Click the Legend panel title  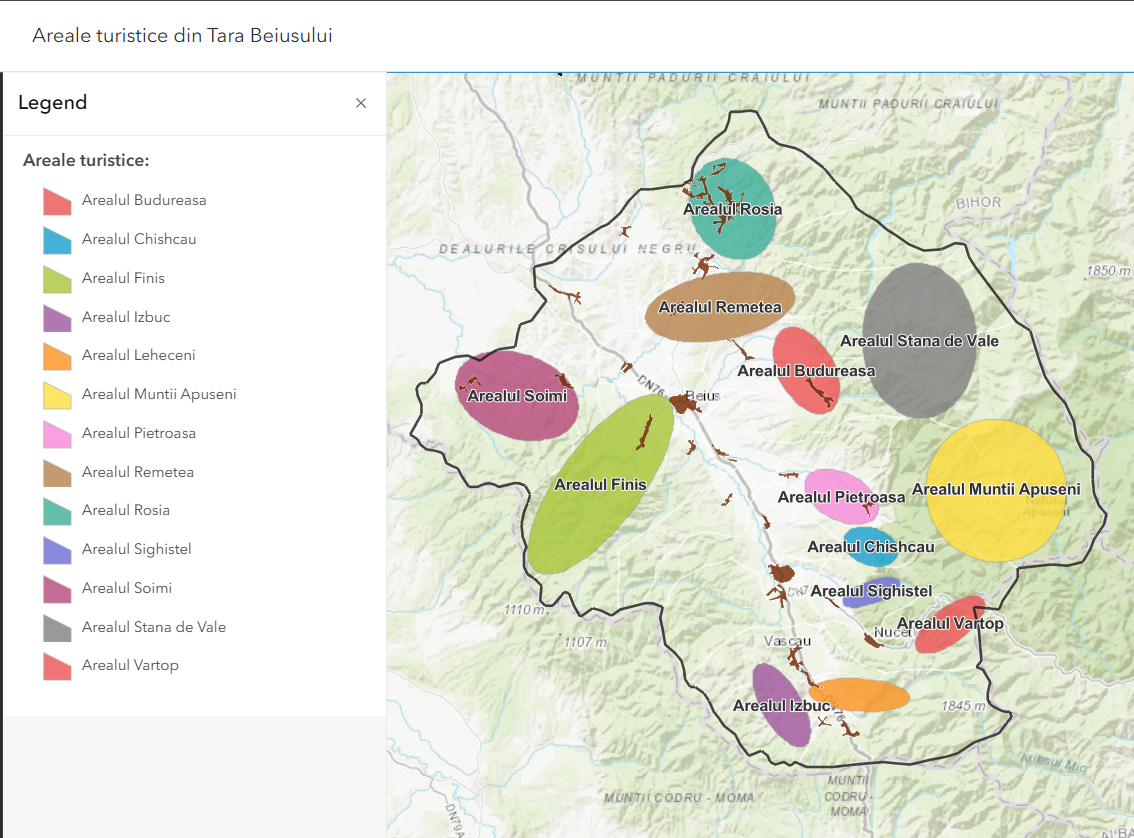pos(53,103)
